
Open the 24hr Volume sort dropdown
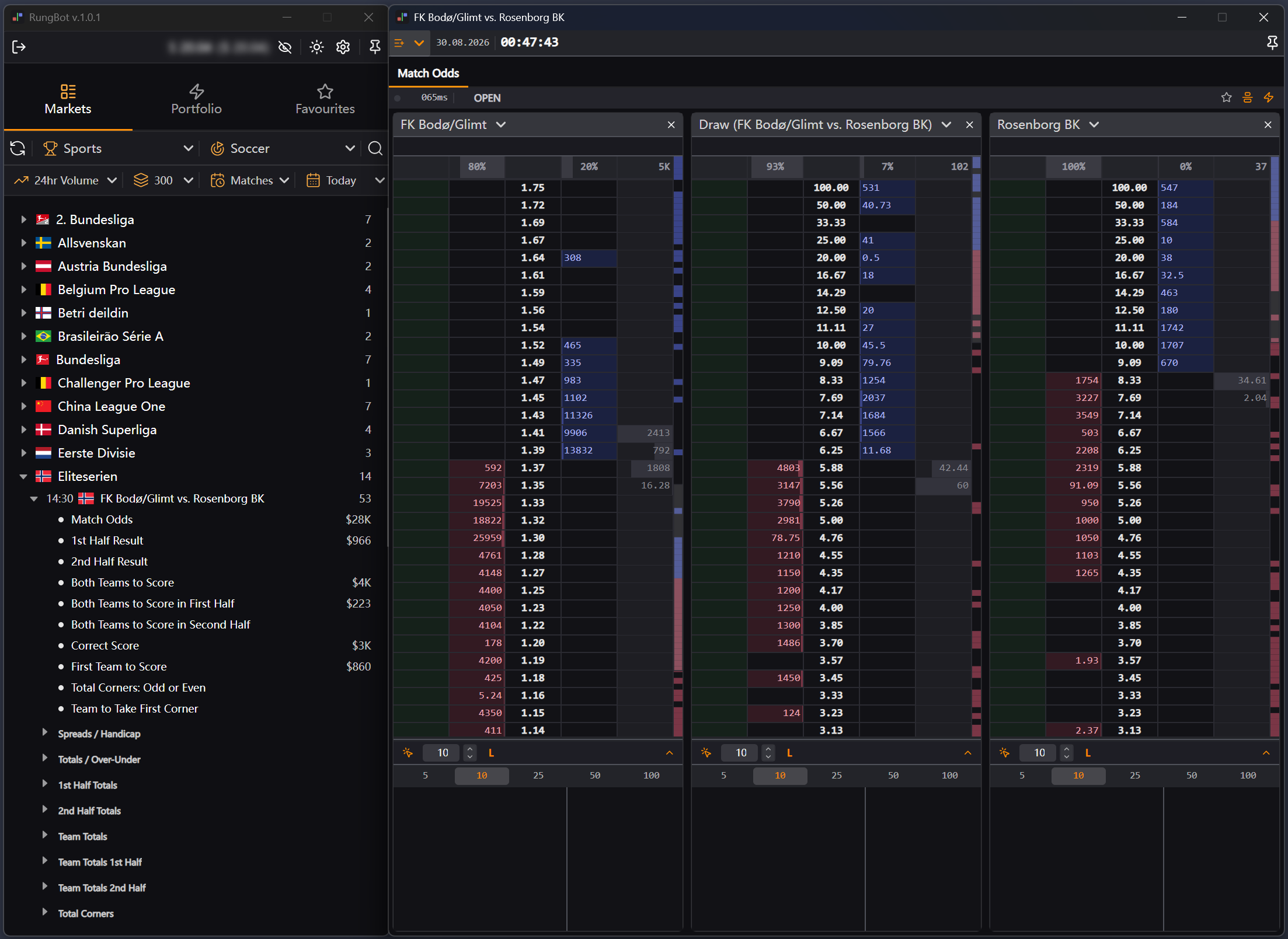point(65,180)
